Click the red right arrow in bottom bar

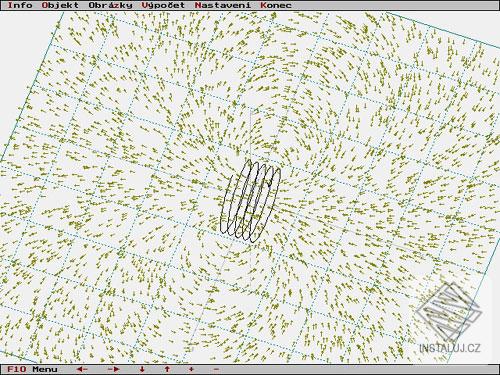click(x=113, y=369)
